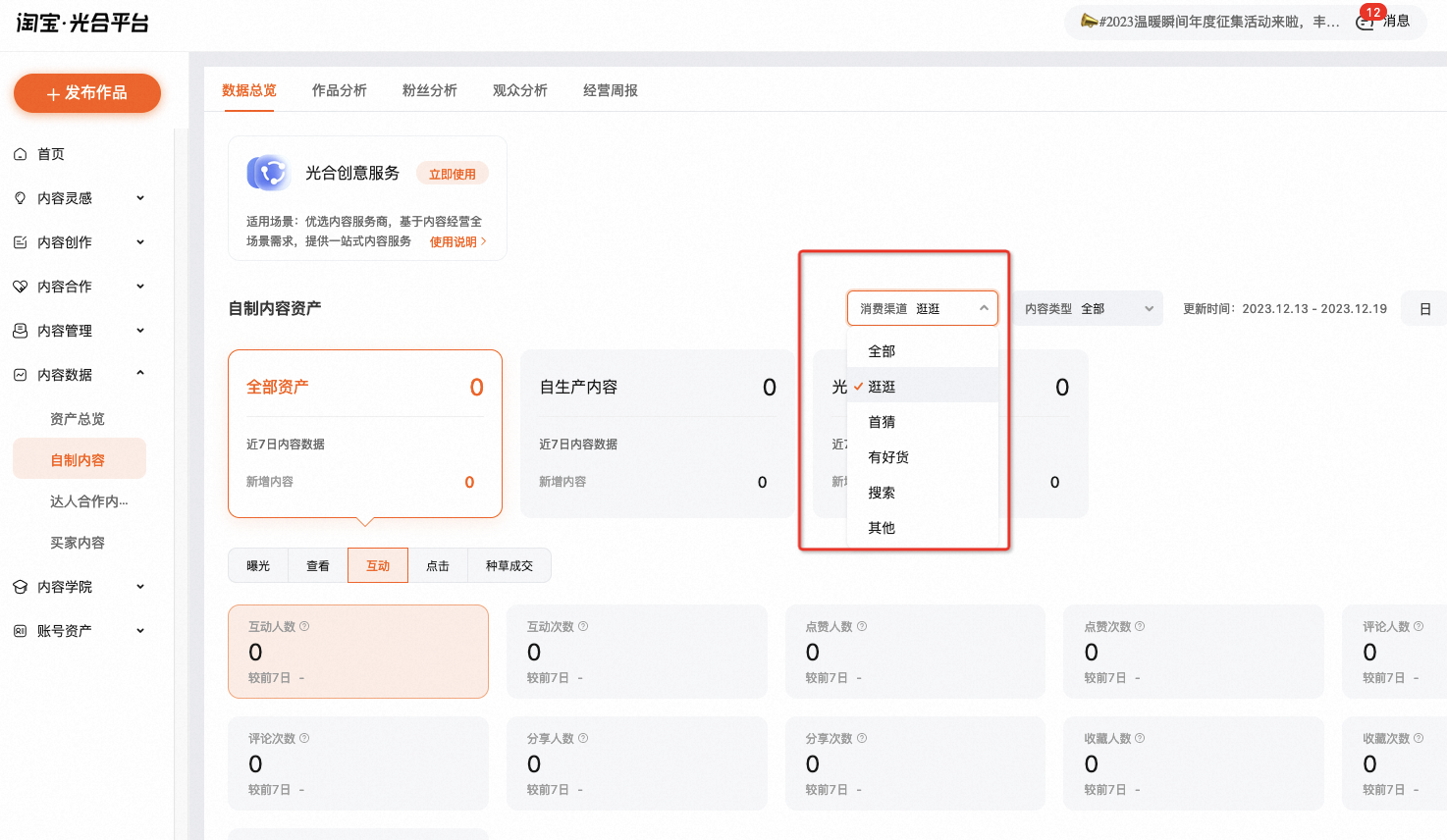Select 全部 in the channel dropdown list
This screenshot has width=1447, height=840.
[x=923, y=350]
